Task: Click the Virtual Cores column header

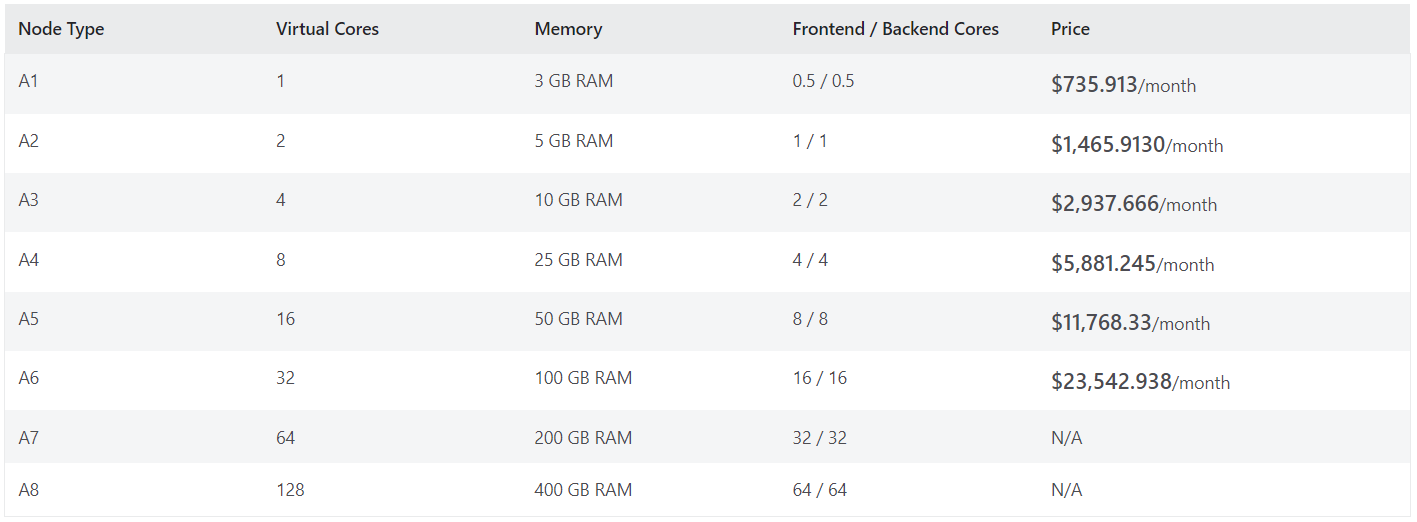Action: pos(327,29)
